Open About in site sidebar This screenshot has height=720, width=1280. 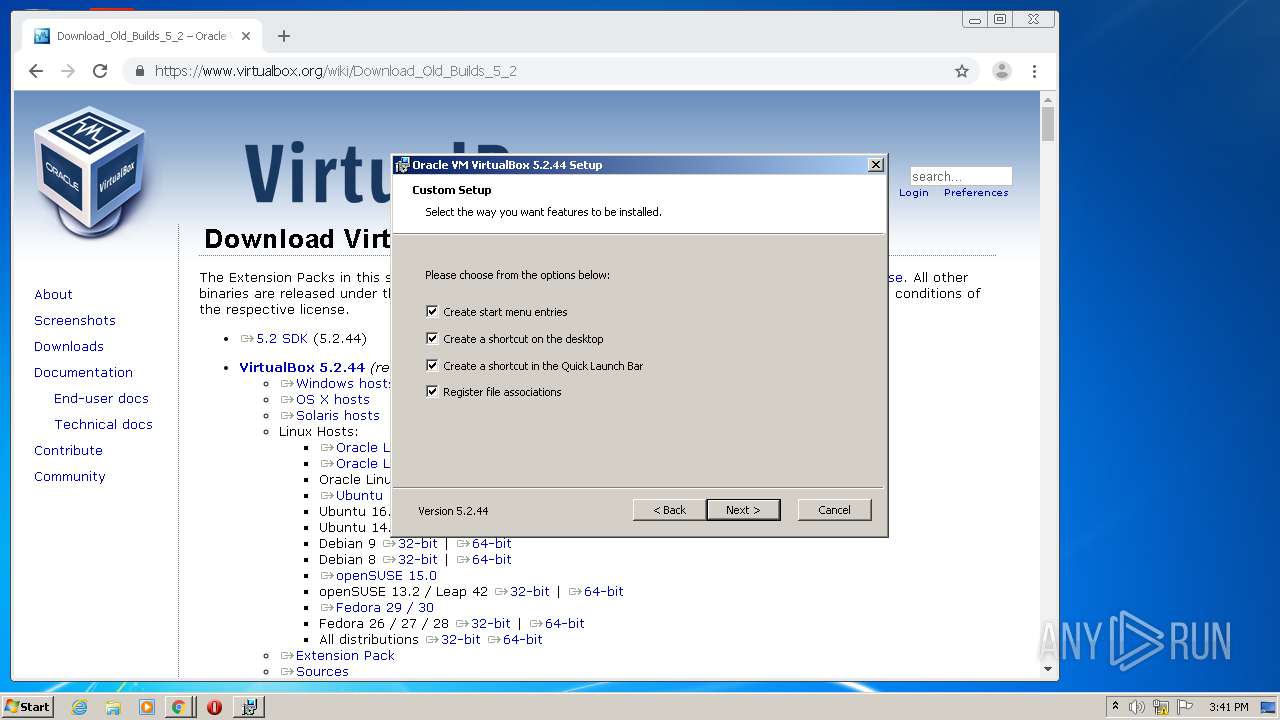[x=53, y=295]
